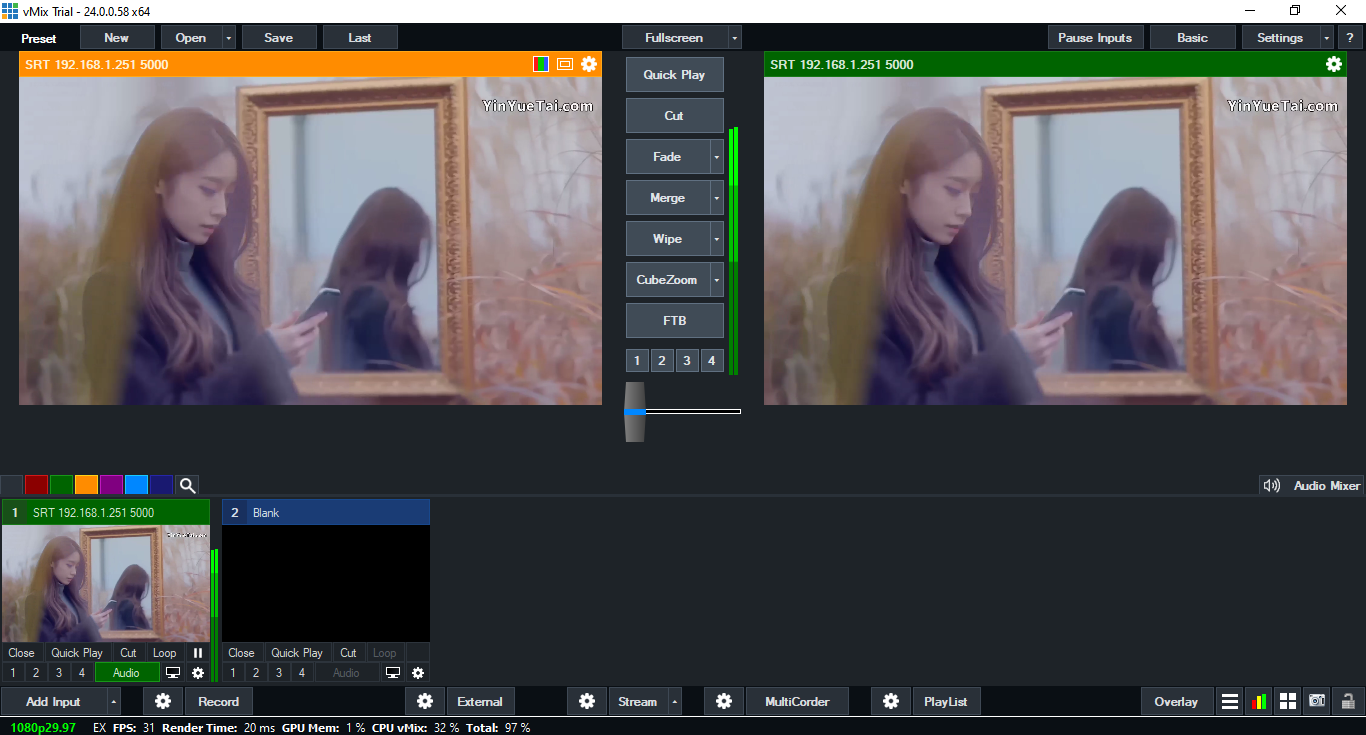1366x735 pixels.
Task: Toggle overlay 4 on SRT input
Action: pyautogui.click(x=82, y=673)
